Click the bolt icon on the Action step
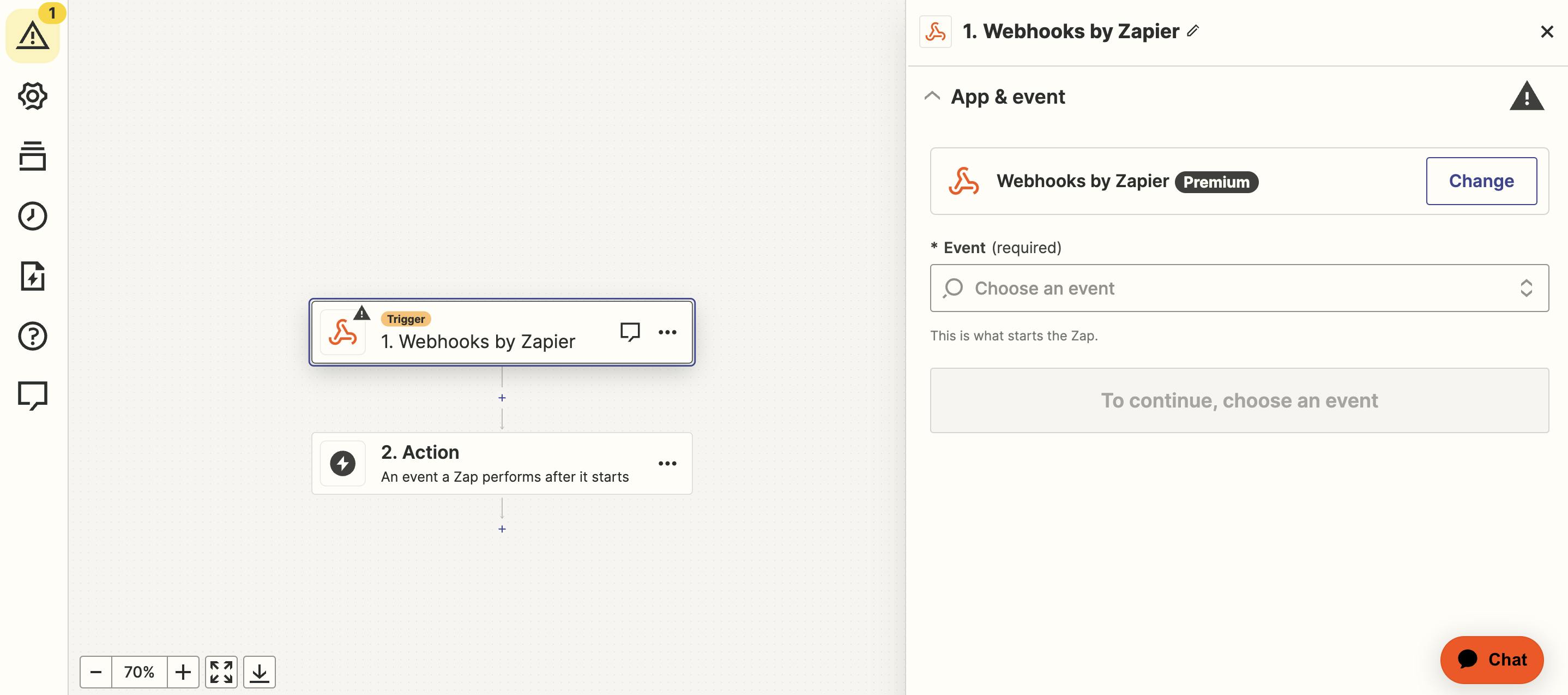This screenshot has height=695, width=1568. point(343,464)
